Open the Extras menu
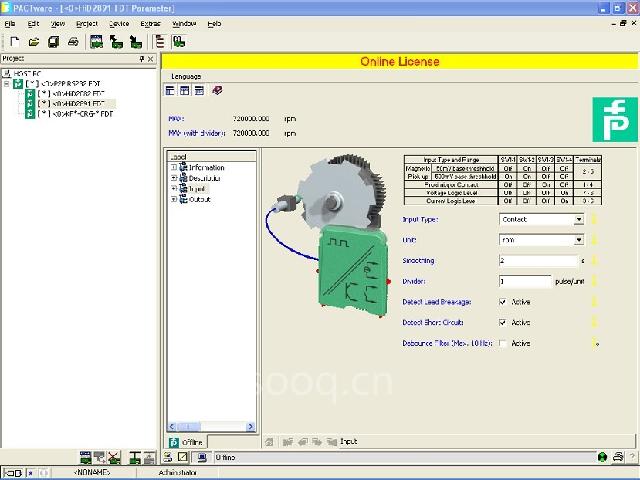The image size is (640, 480). (150, 23)
